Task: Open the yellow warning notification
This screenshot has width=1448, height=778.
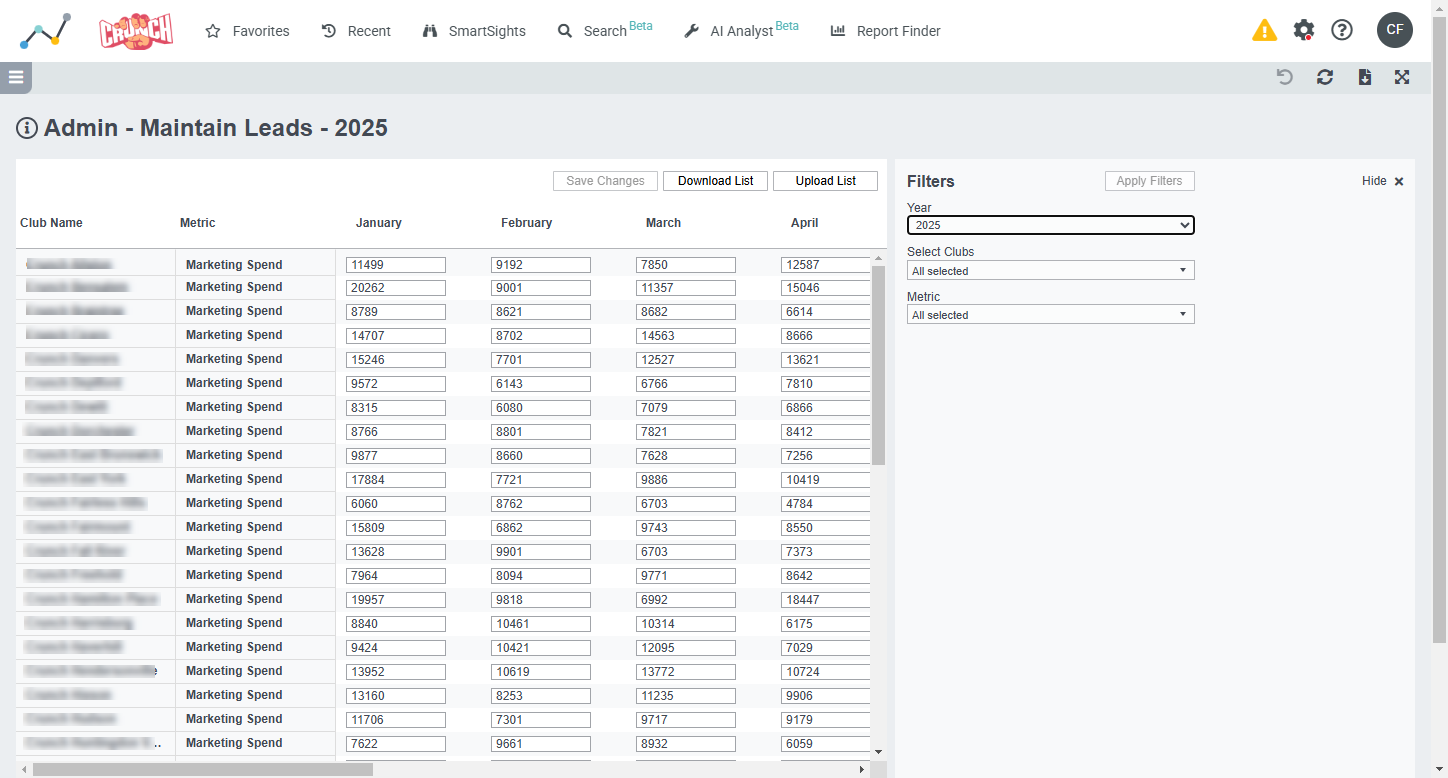Action: (1264, 30)
